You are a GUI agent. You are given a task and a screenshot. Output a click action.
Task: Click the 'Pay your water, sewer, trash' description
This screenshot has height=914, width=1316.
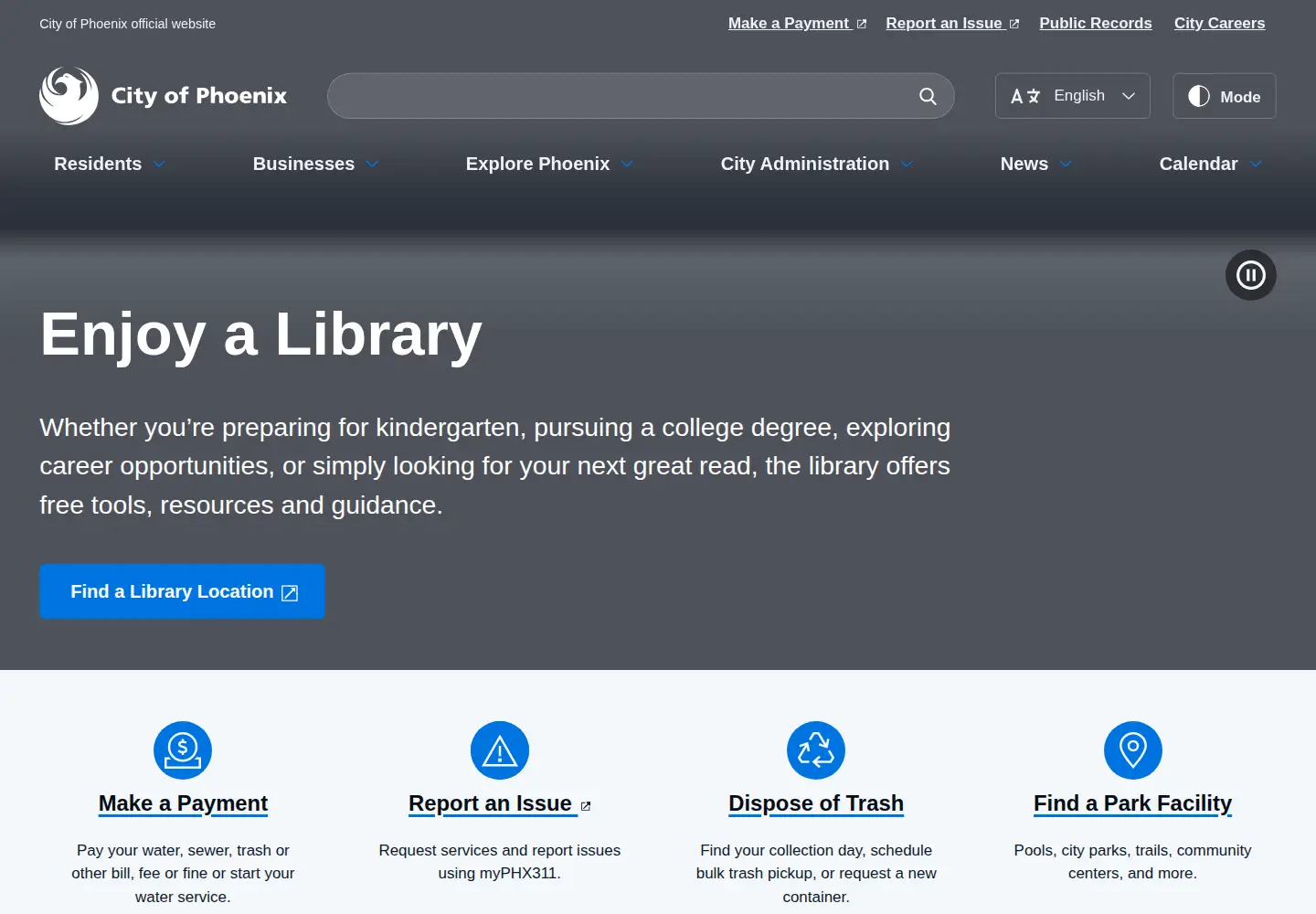click(x=183, y=874)
